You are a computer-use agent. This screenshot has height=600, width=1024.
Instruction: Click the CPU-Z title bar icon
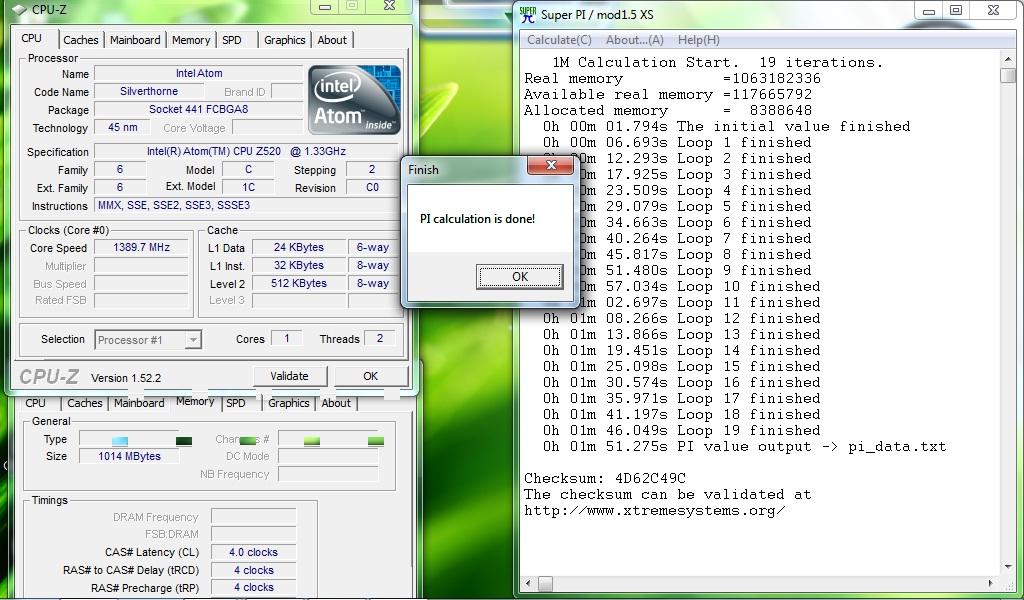pos(19,10)
